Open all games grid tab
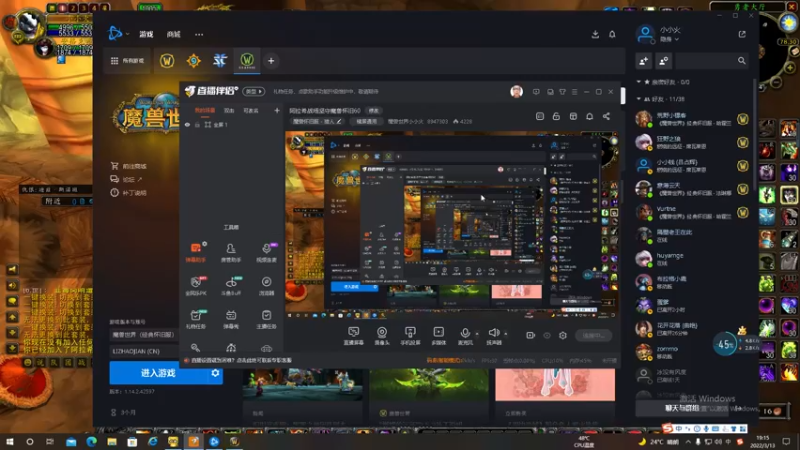This screenshot has height=450, width=800. coord(127,61)
